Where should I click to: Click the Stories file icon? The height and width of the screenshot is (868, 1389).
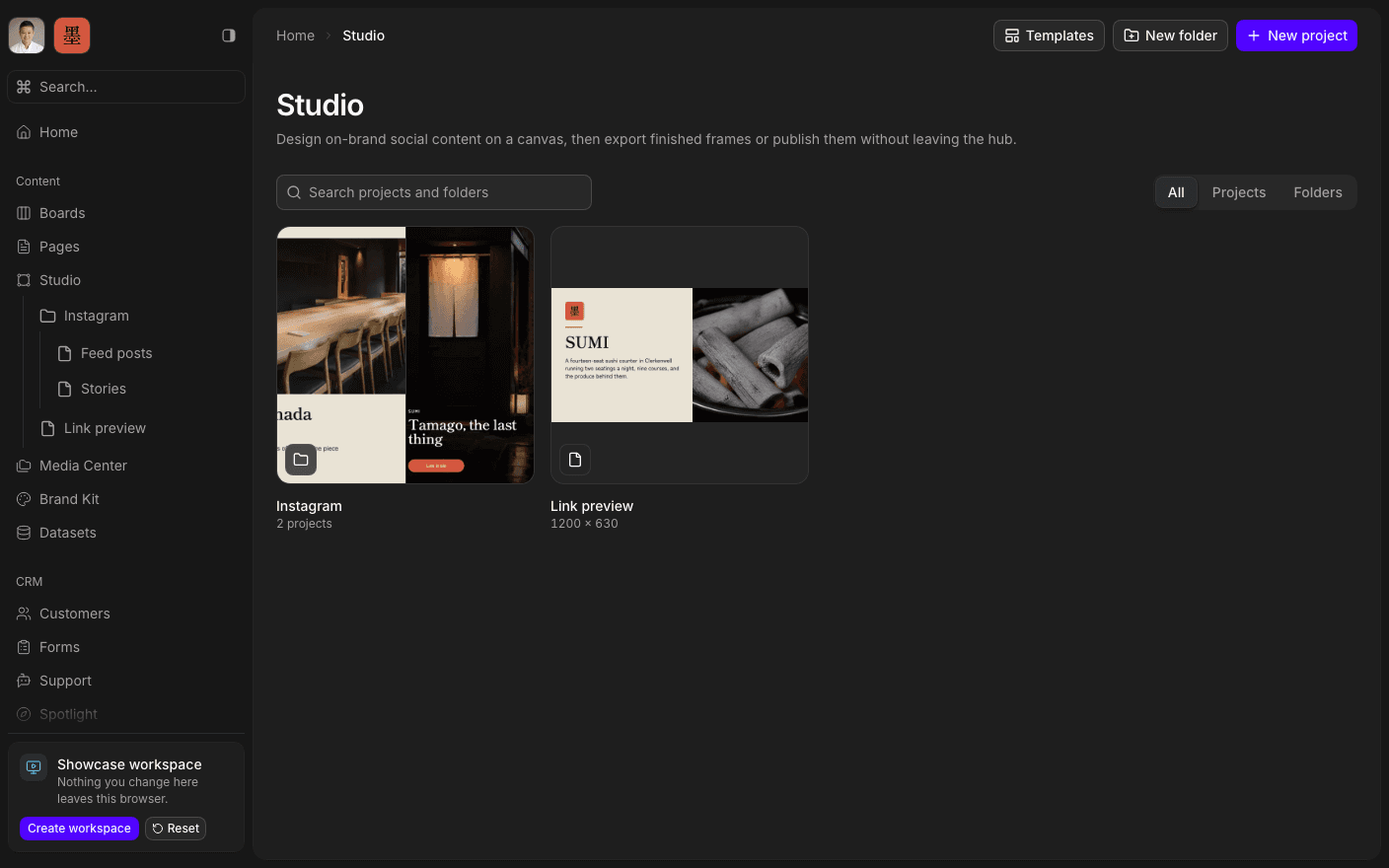tap(64, 389)
